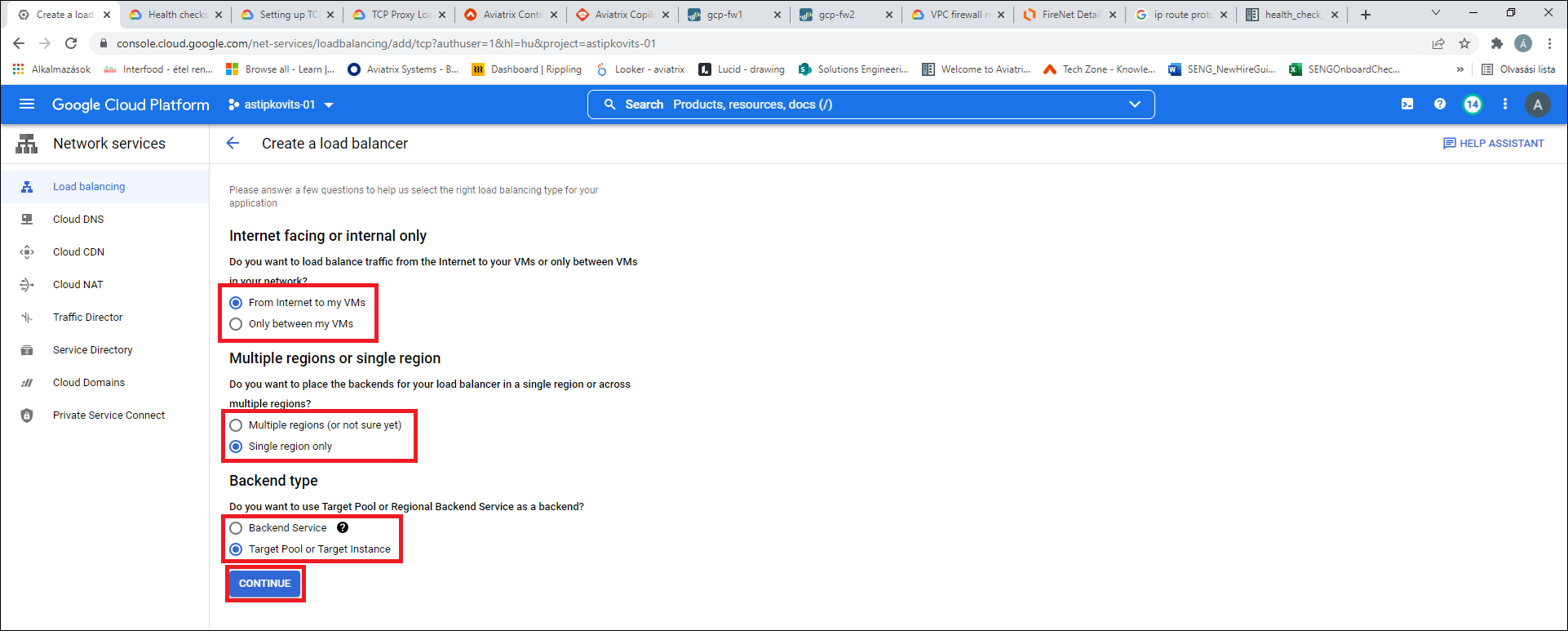Open the Cloud Shell terminal icon

pyautogui.click(x=1407, y=104)
